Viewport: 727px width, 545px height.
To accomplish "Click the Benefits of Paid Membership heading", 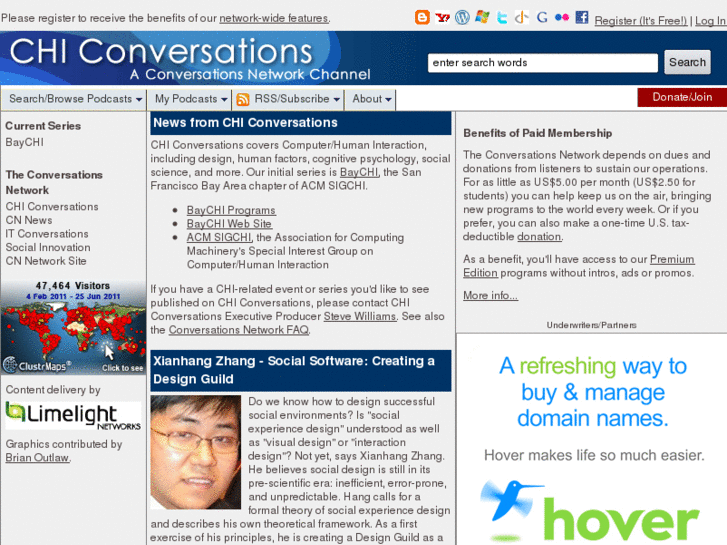I will tap(538, 133).
